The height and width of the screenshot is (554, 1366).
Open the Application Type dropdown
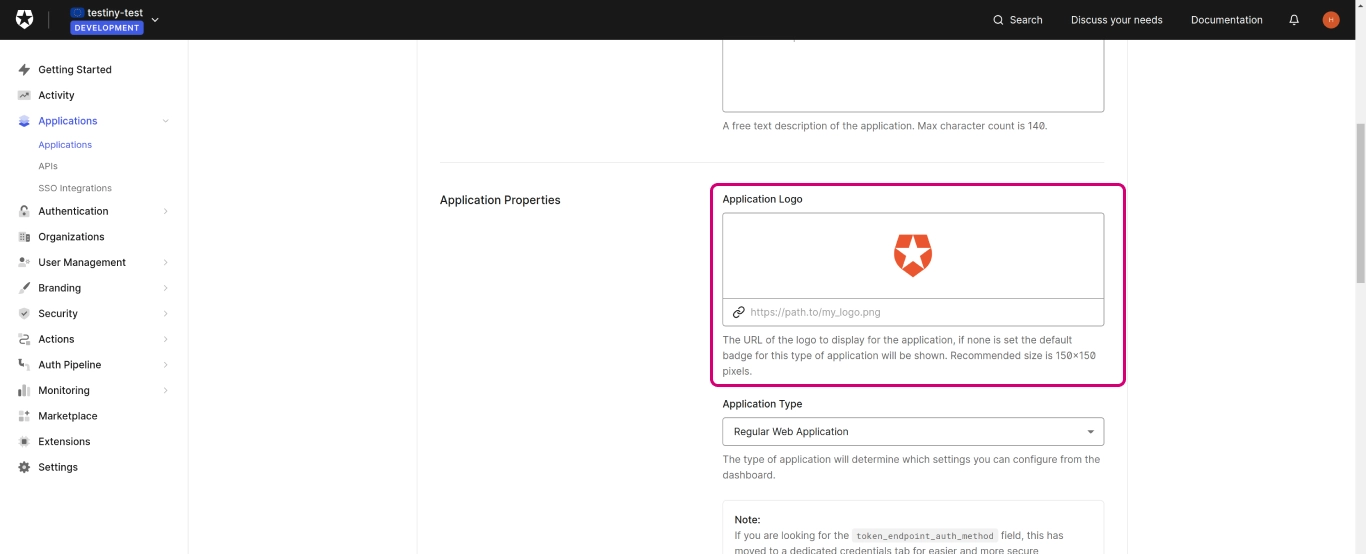(x=912, y=432)
